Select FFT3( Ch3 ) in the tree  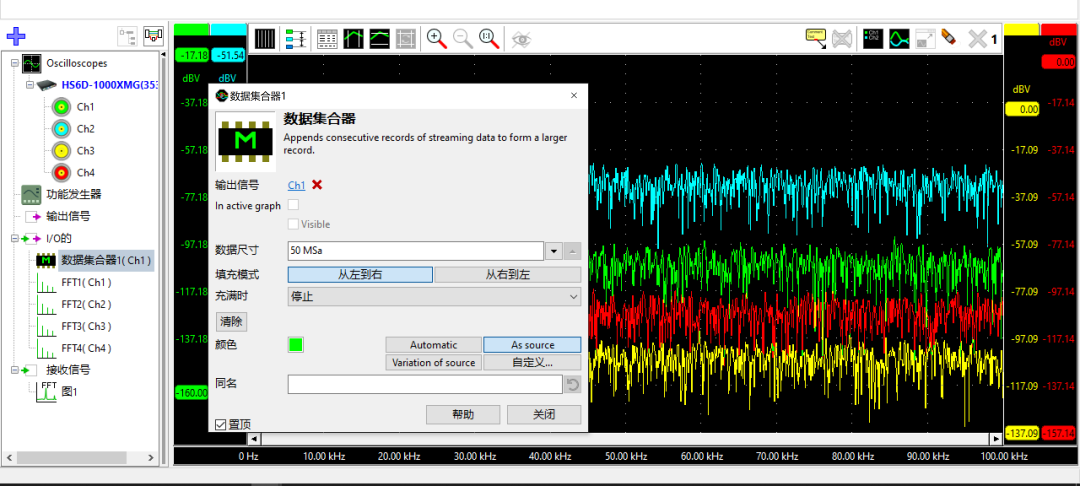(x=86, y=326)
